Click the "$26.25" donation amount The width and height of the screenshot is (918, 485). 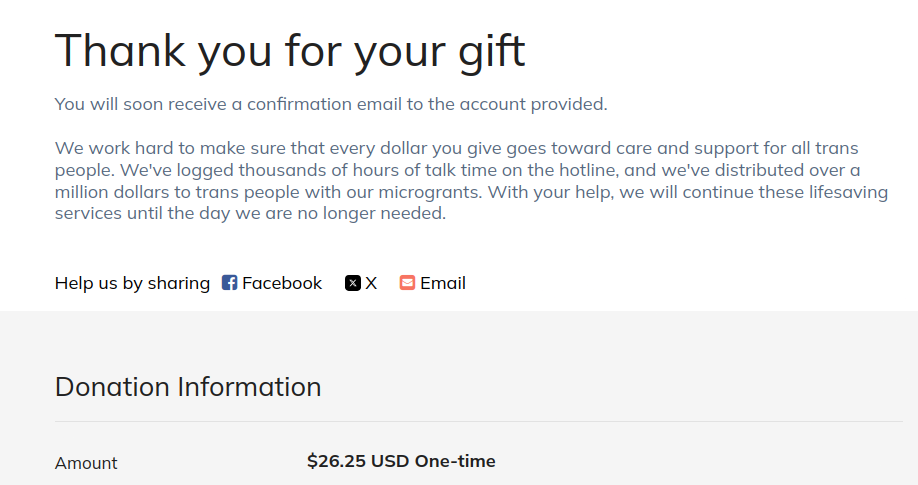click(x=337, y=461)
